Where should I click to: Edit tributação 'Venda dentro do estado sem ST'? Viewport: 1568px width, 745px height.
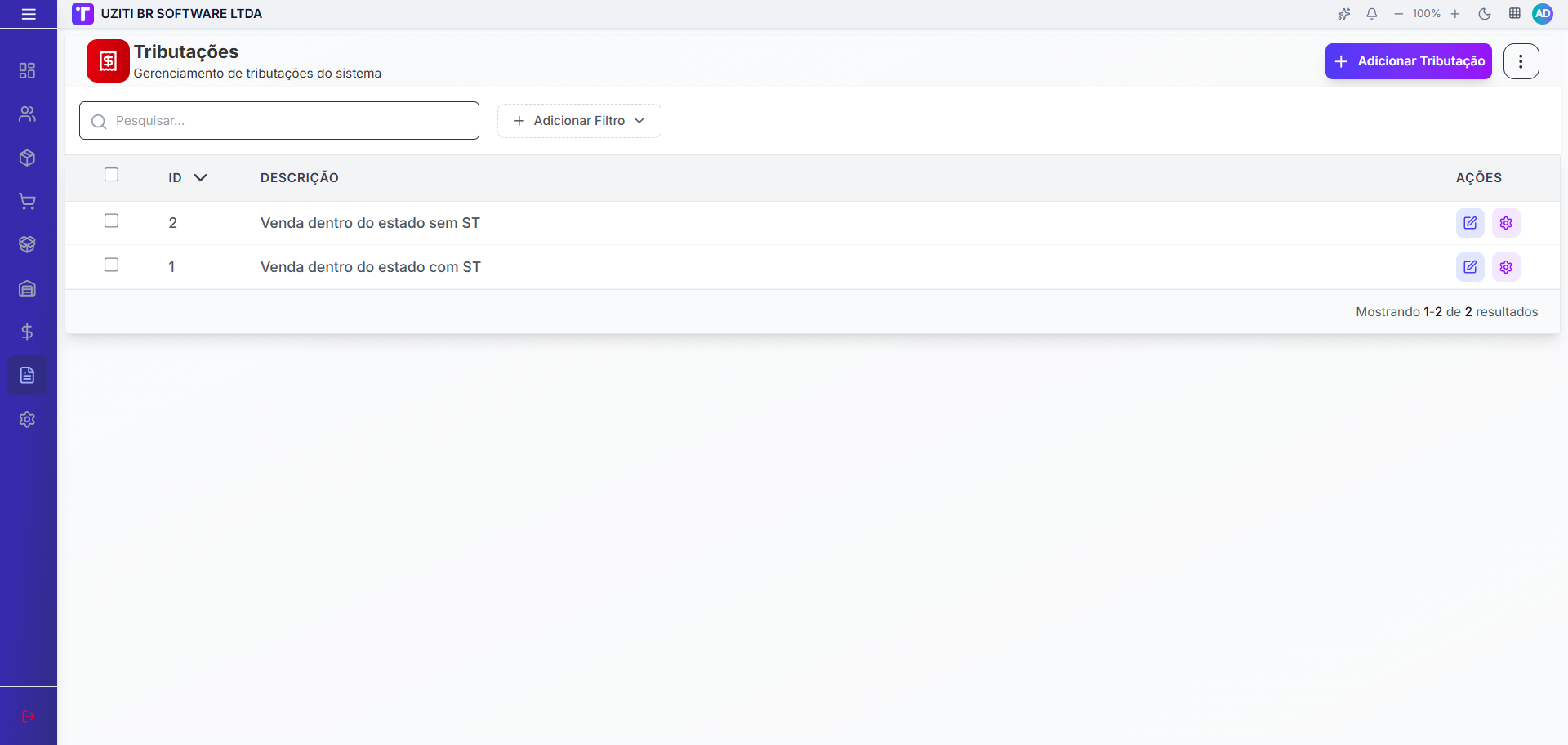pyautogui.click(x=1470, y=223)
